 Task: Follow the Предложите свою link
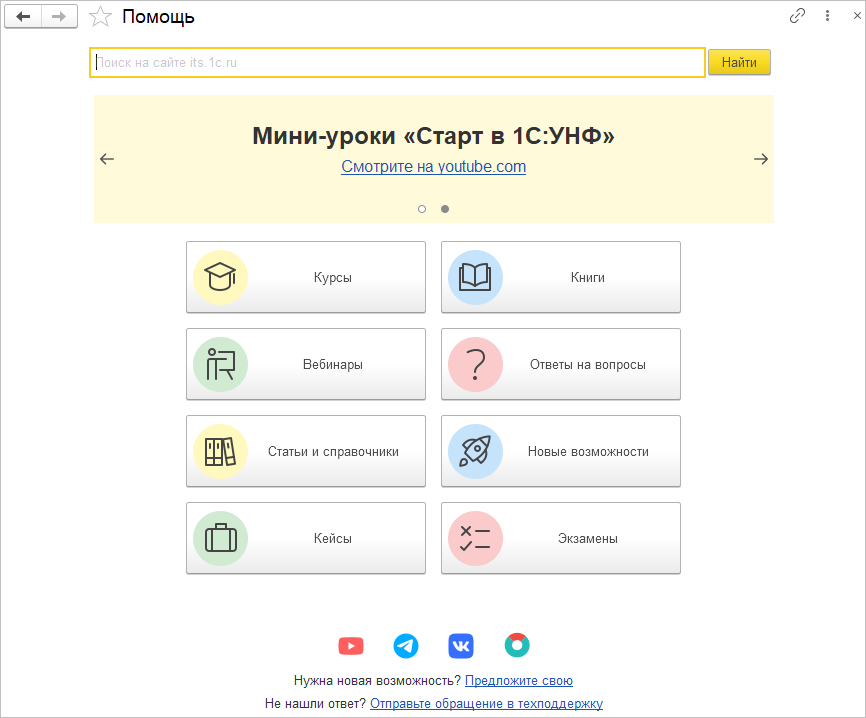coord(519,680)
